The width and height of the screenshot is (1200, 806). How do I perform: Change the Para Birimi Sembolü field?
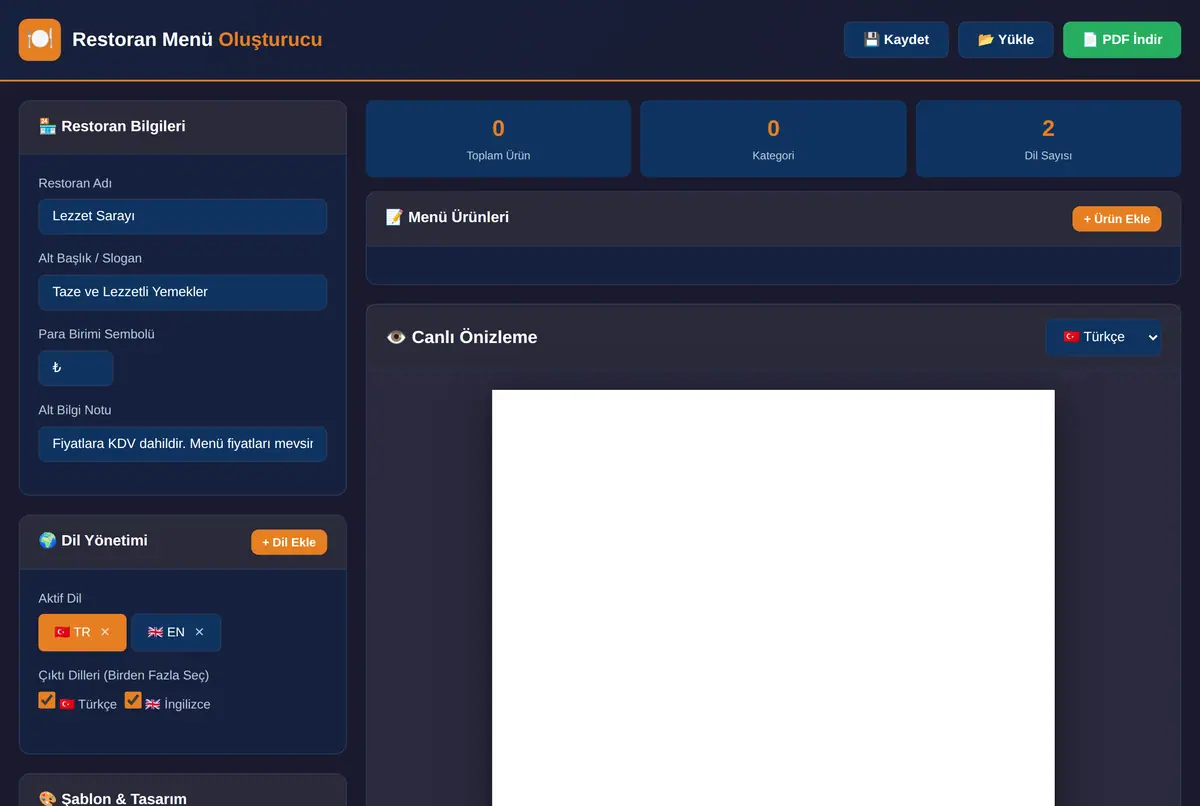tap(76, 368)
